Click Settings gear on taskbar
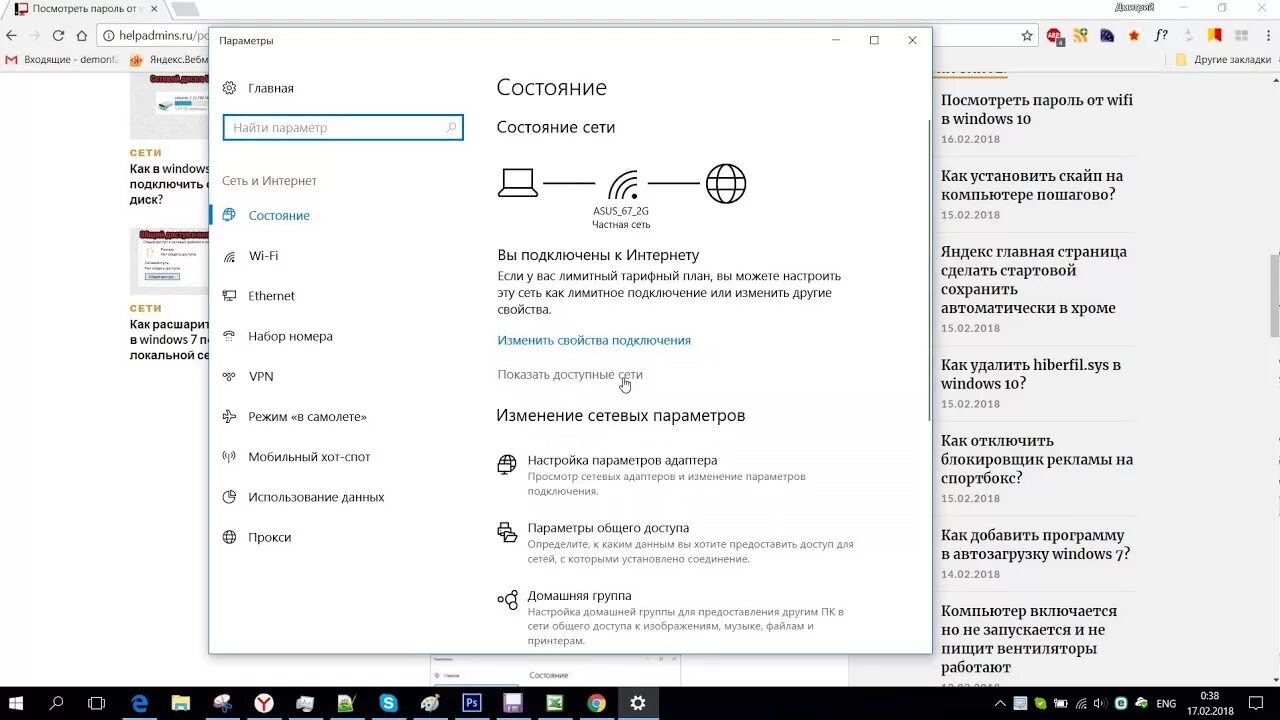Screen dimensions: 1280x720 [638, 703]
